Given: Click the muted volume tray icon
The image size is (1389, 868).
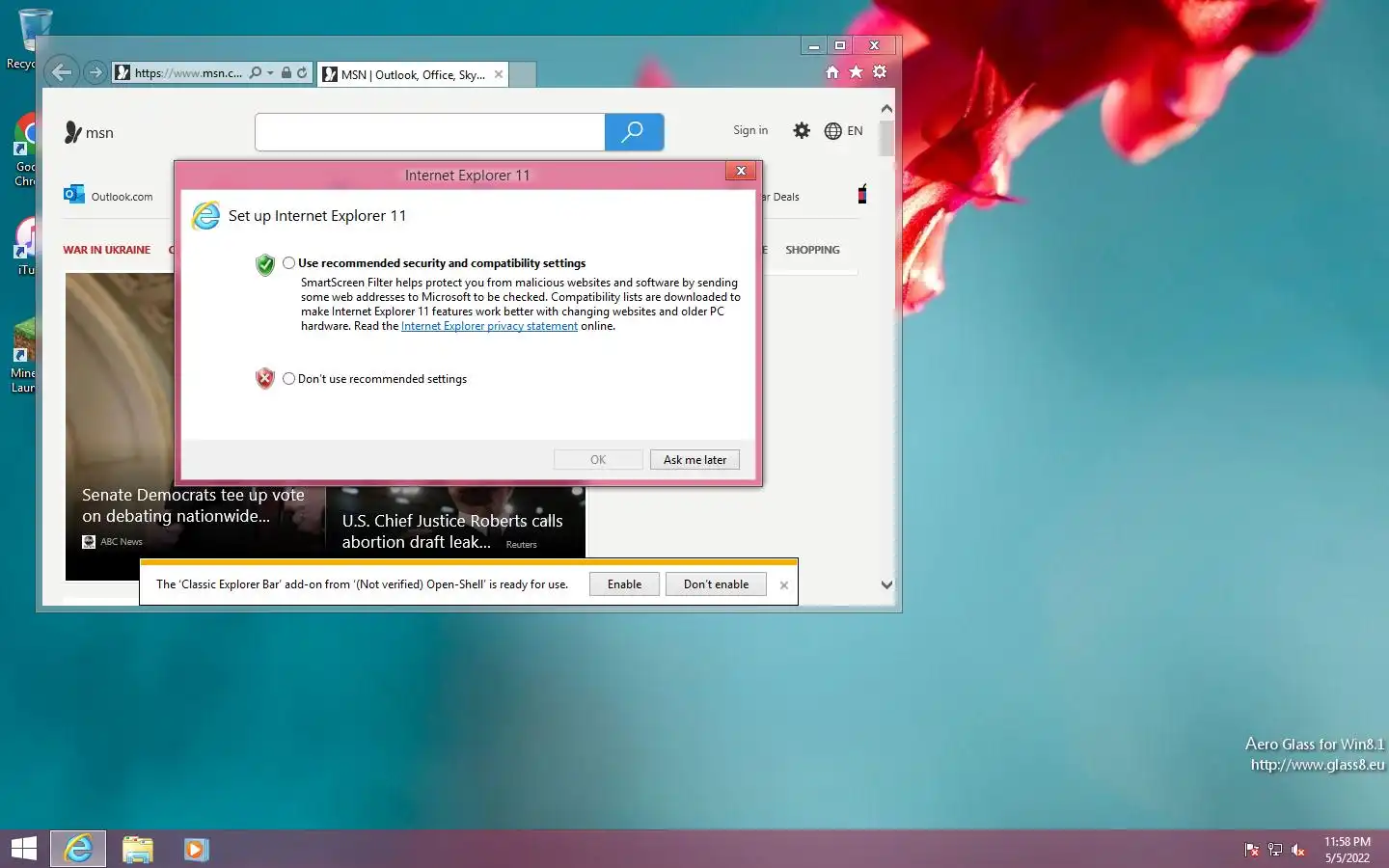Looking at the screenshot, I should click(x=1298, y=850).
